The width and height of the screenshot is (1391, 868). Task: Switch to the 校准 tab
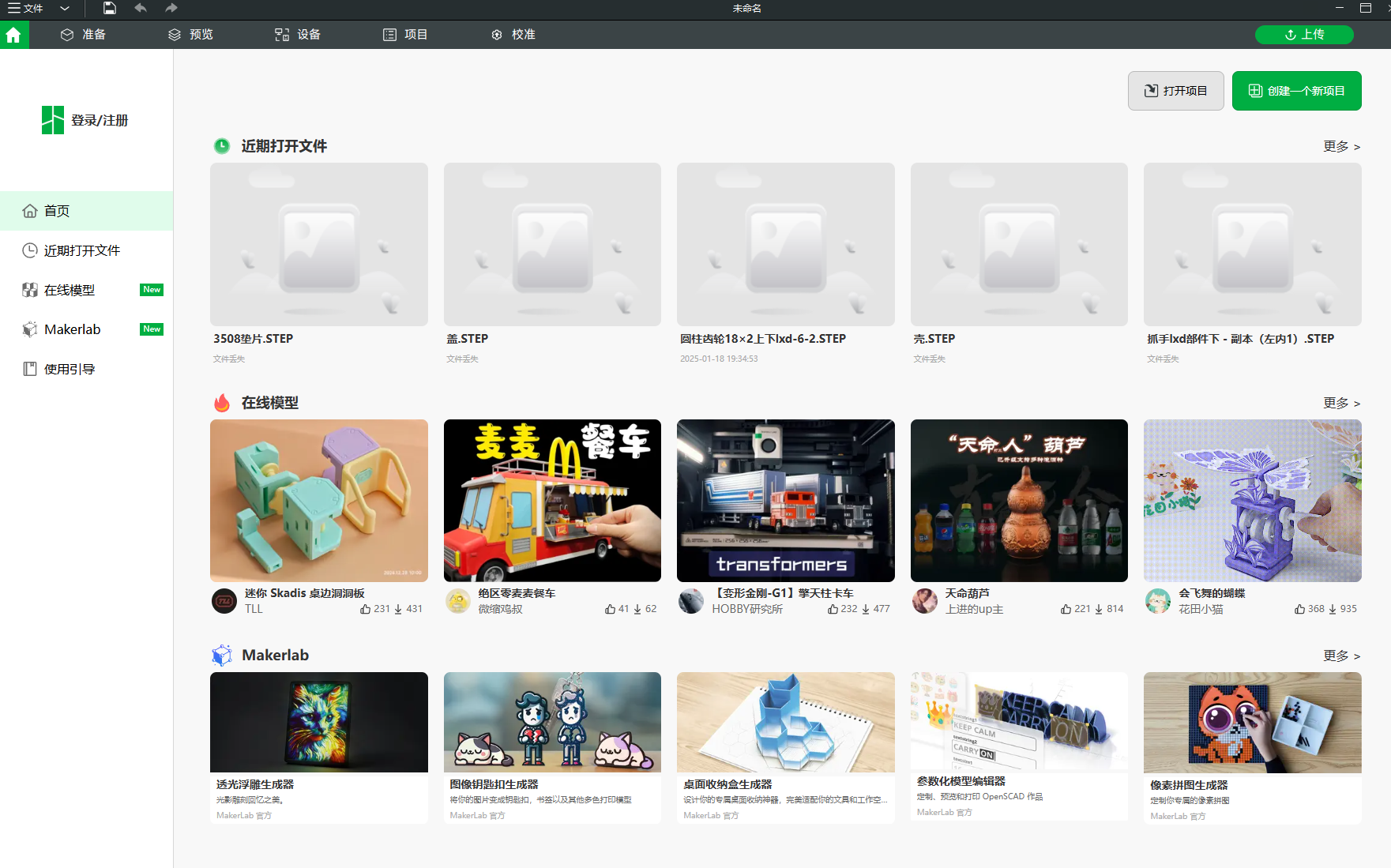point(513,35)
